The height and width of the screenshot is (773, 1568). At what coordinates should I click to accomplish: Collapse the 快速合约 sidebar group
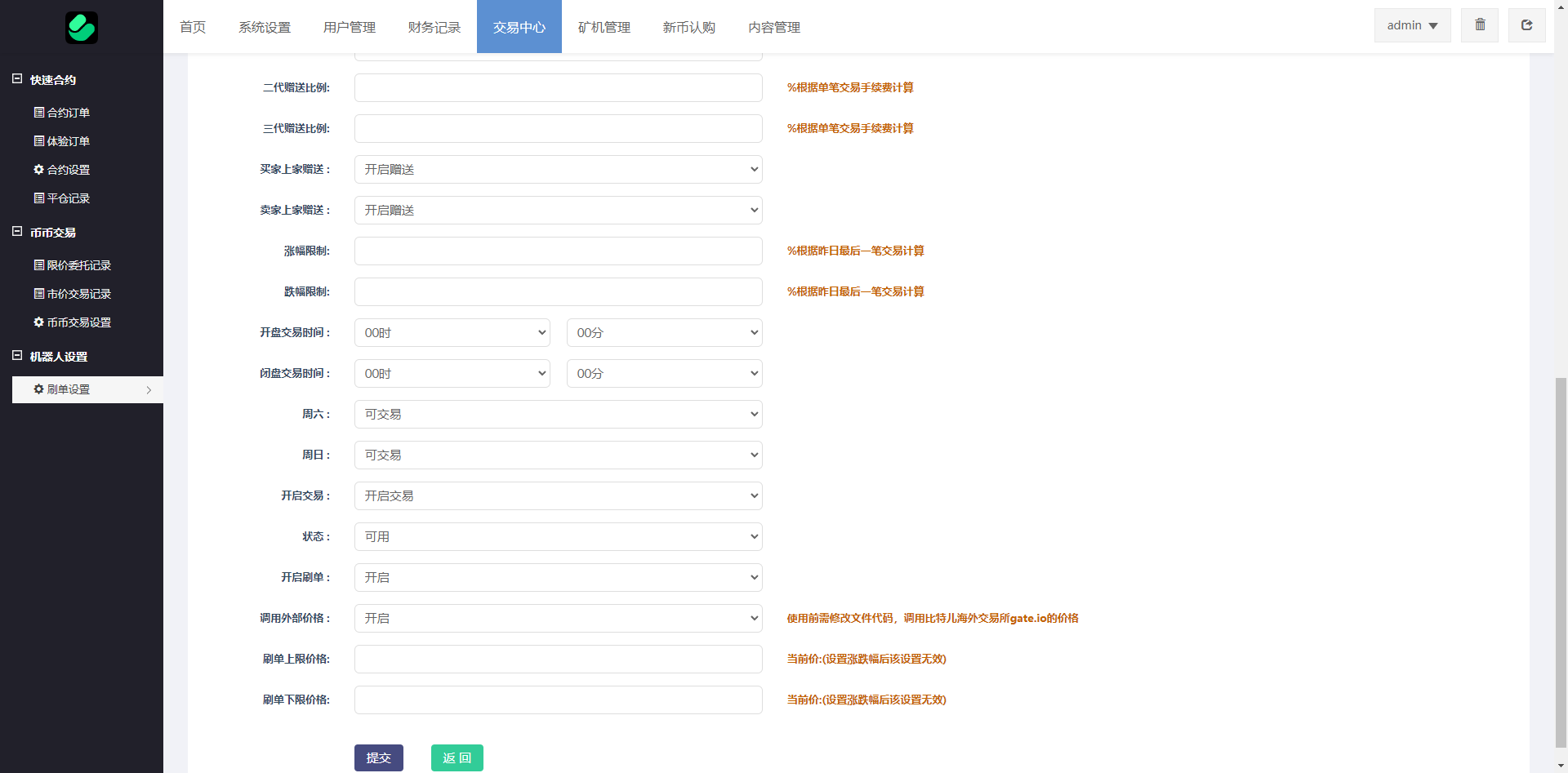point(17,79)
